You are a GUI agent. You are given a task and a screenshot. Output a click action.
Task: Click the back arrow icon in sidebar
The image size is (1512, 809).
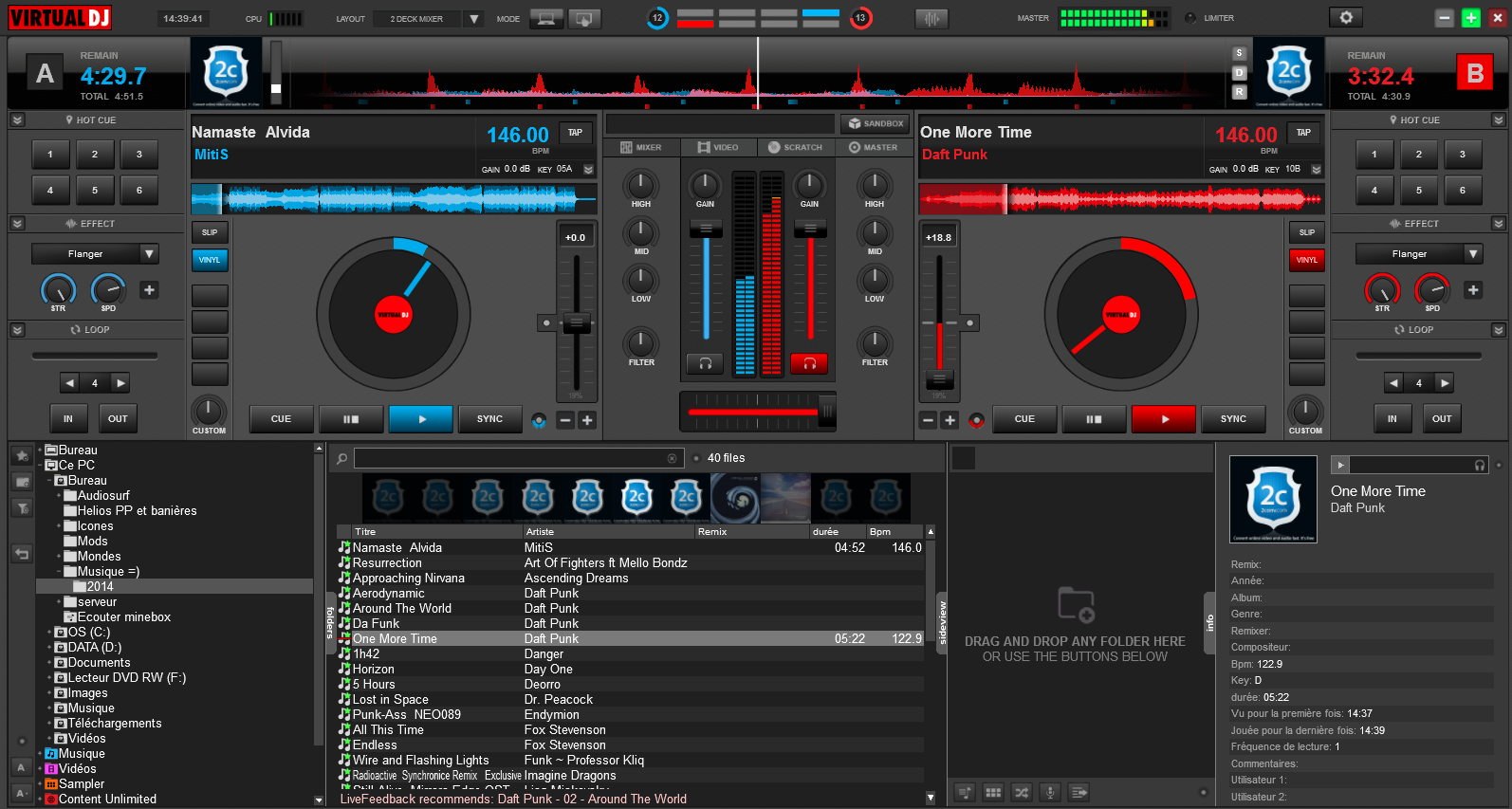tap(22, 553)
